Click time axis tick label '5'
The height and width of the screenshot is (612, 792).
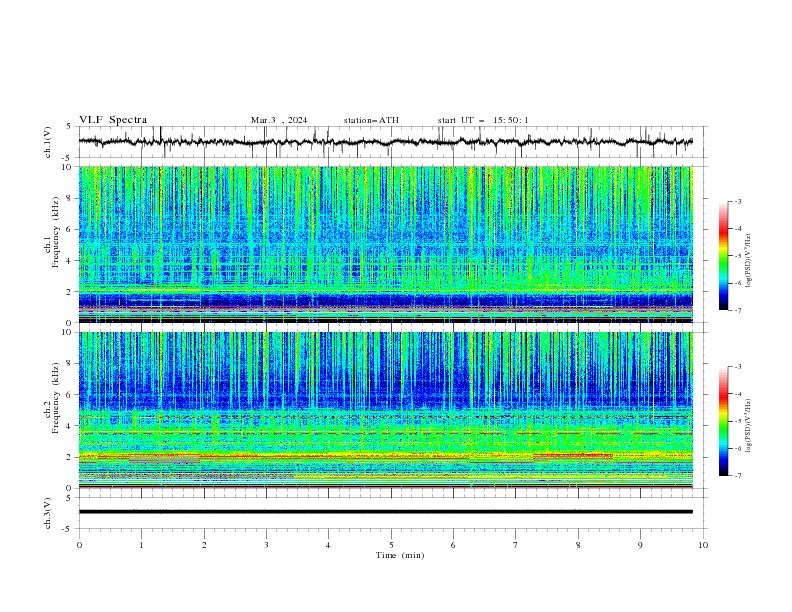coord(391,545)
